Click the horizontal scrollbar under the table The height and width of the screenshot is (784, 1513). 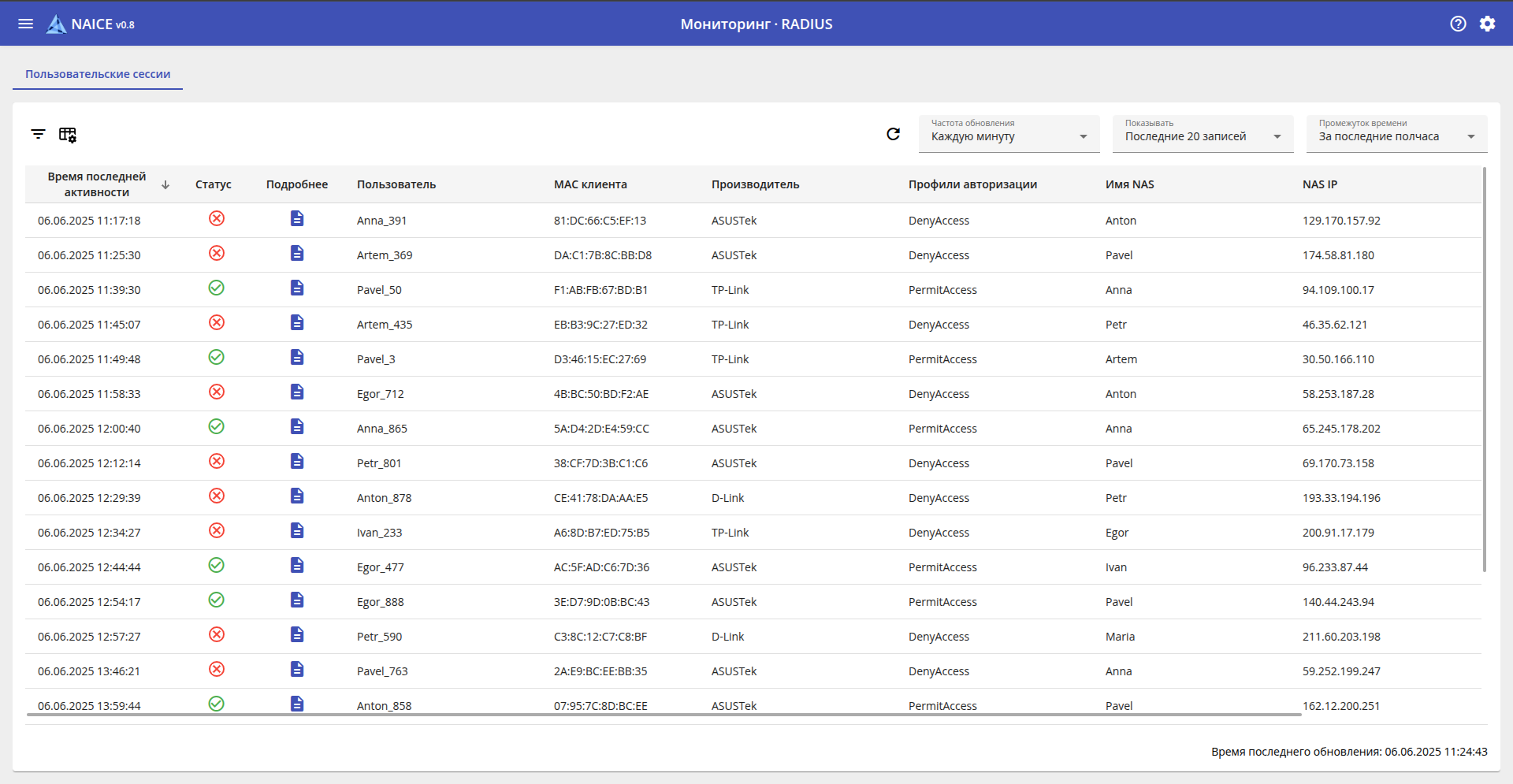point(664,715)
